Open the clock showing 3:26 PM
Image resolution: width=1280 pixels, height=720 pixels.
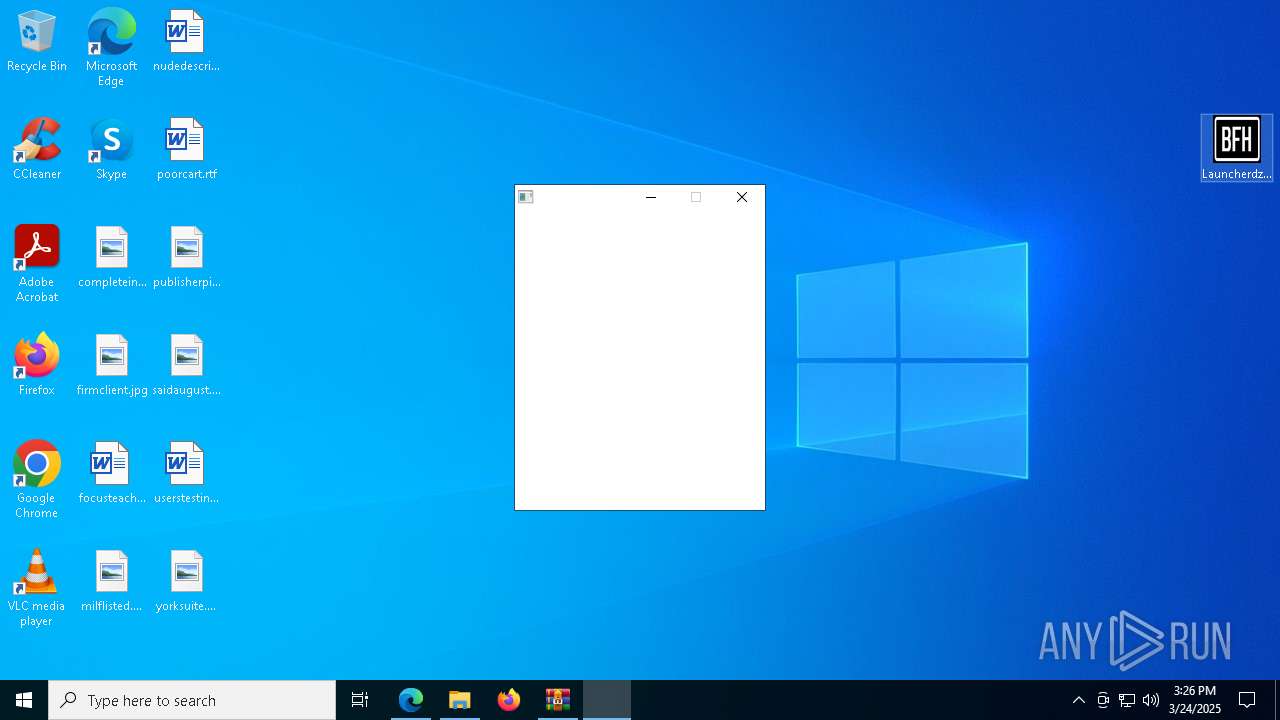[1195, 700]
